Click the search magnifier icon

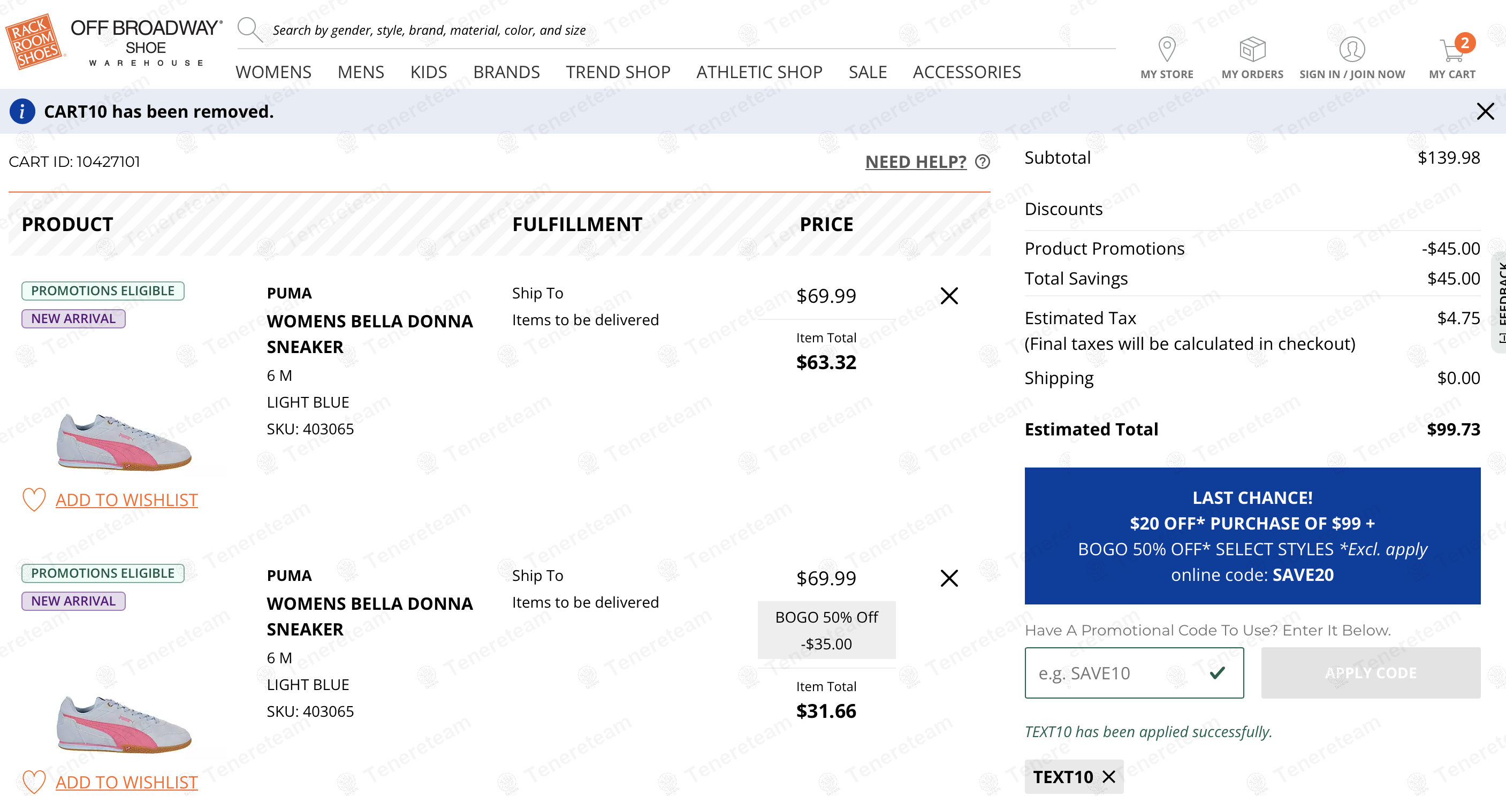click(249, 29)
